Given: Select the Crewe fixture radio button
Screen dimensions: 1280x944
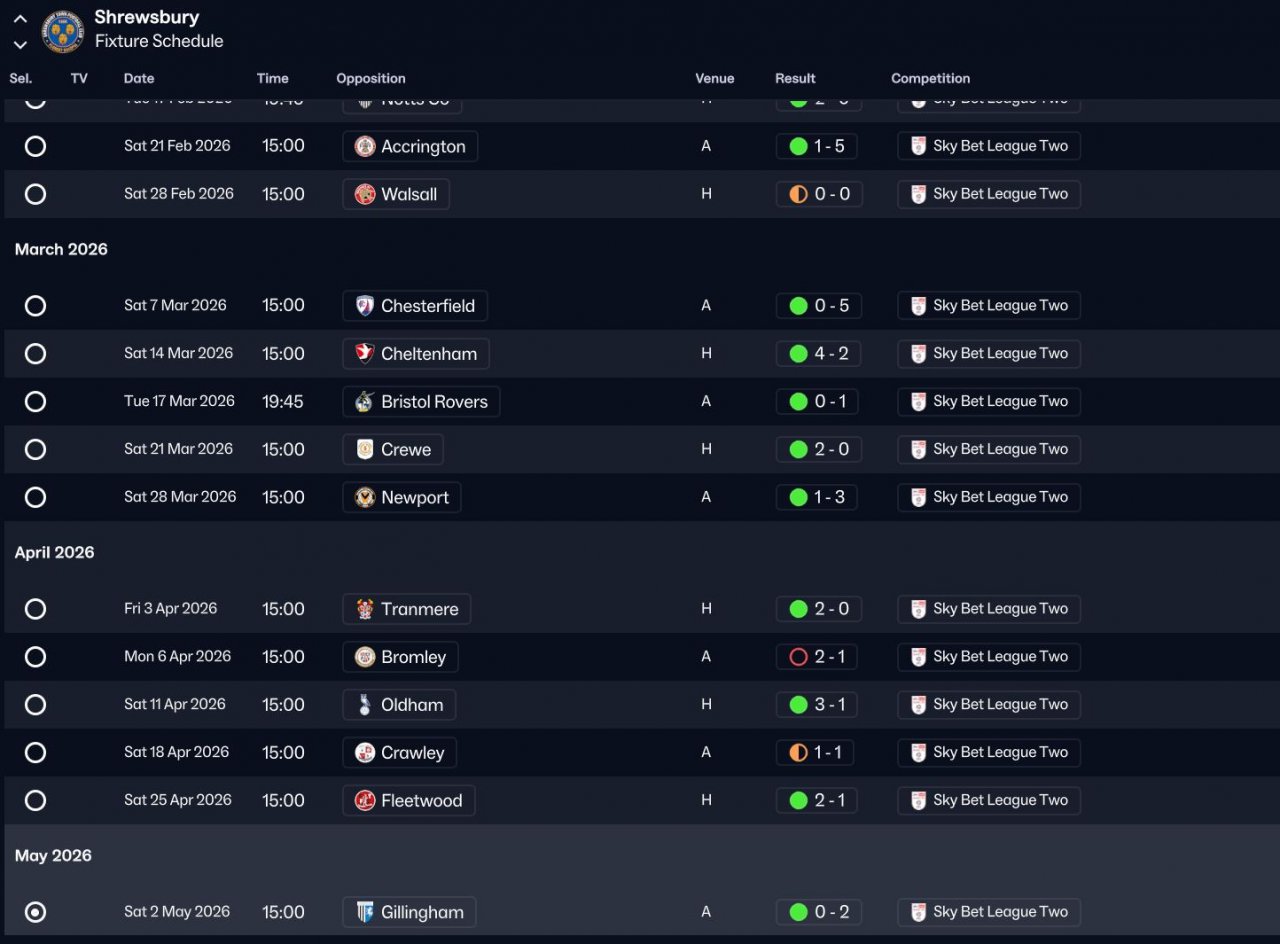Looking at the screenshot, I should pyautogui.click(x=35, y=450).
